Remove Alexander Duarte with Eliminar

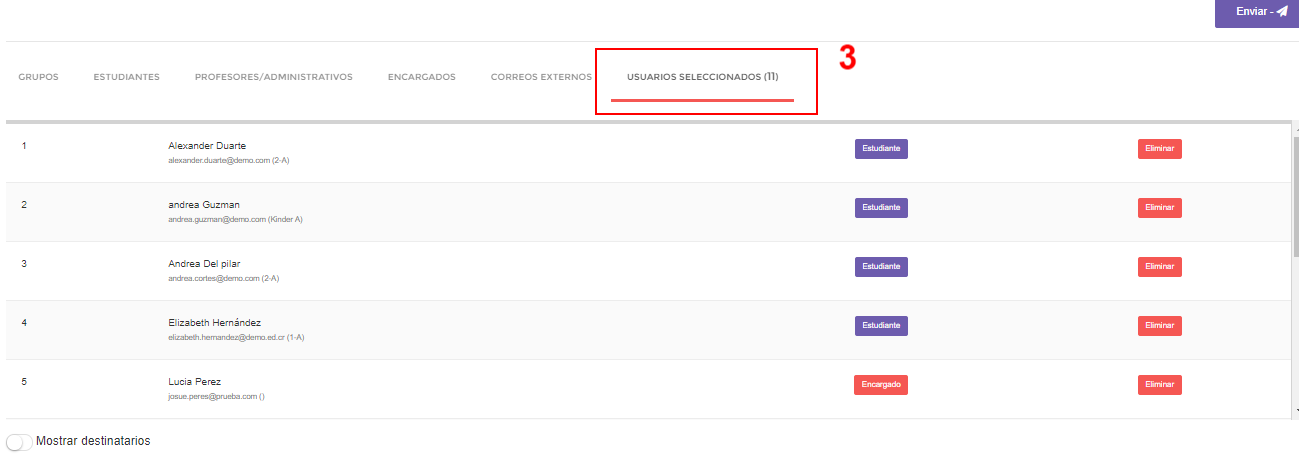(x=1159, y=149)
